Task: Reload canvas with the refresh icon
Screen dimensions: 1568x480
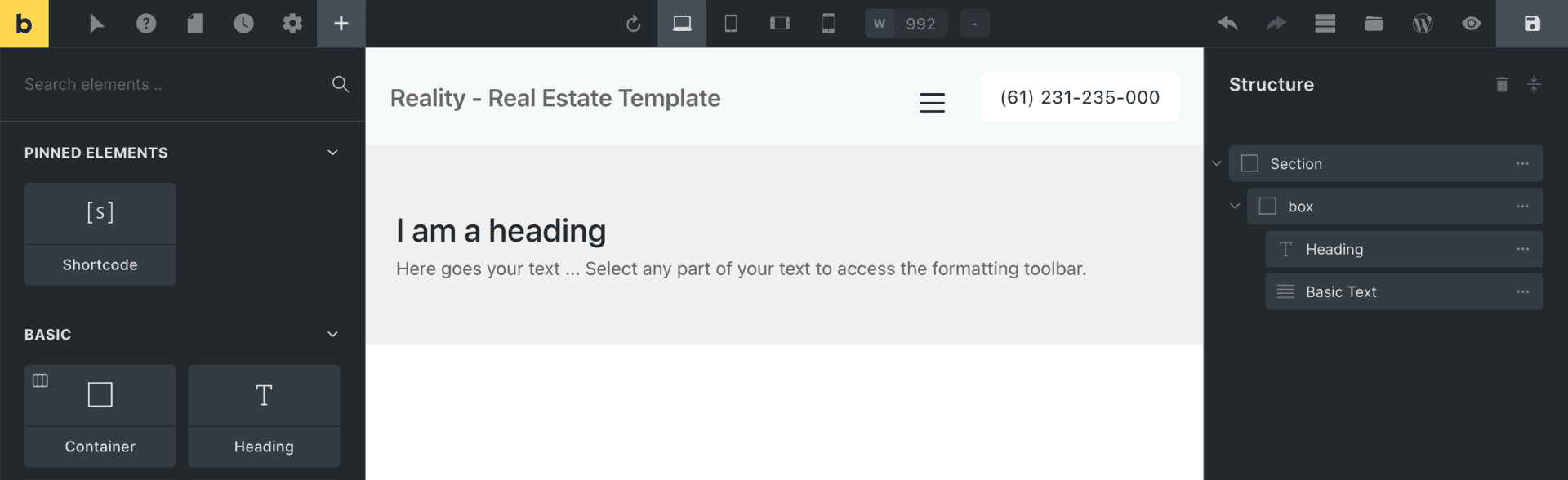Action: click(633, 24)
